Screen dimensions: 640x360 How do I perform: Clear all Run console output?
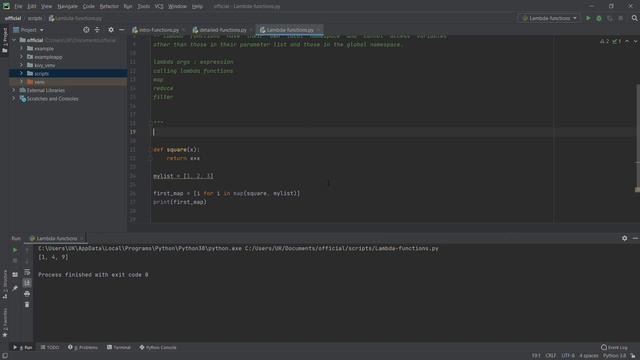27,304
